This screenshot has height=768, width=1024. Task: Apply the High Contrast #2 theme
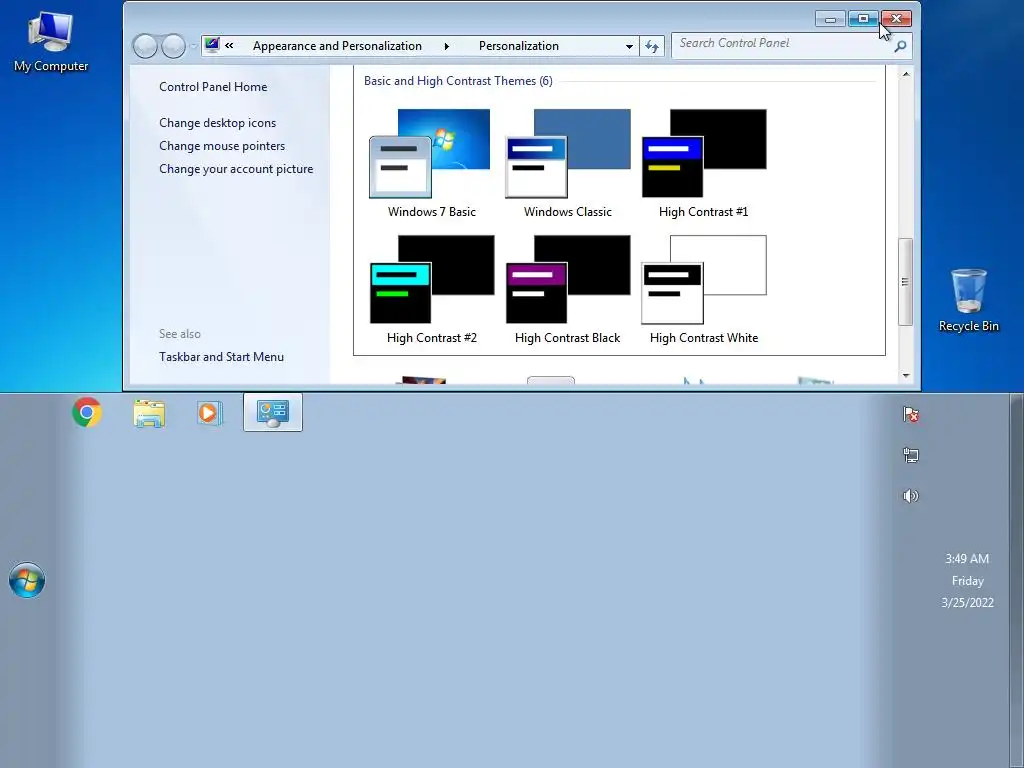tap(431, 290)
